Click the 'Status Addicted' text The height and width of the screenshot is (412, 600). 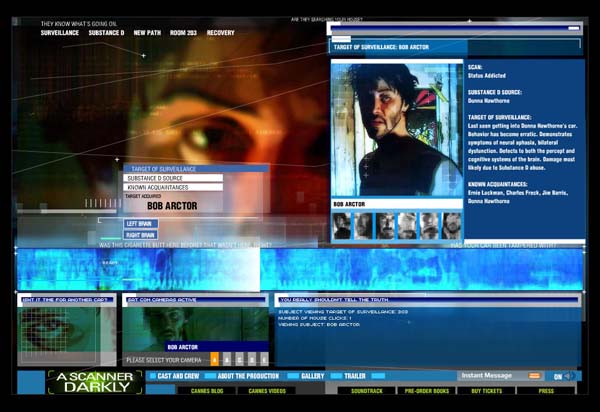pyautogui.click(x=487, y=76)
